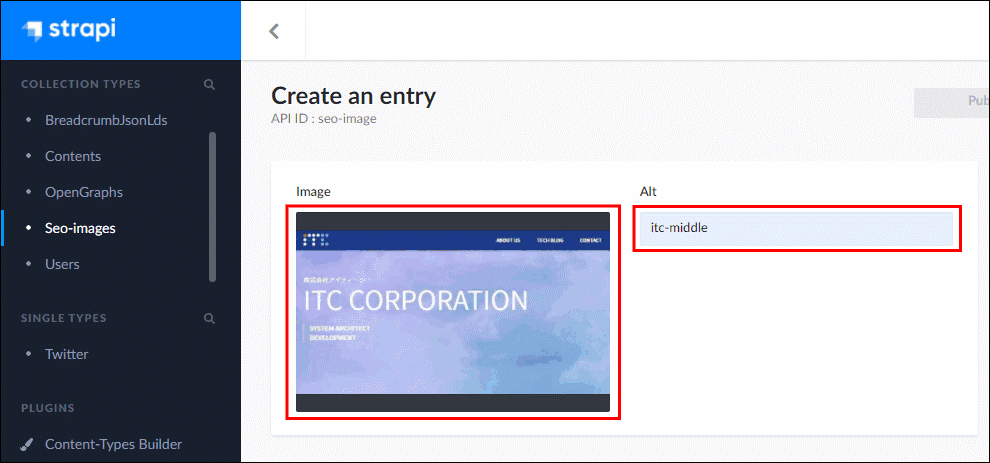Open Content-Types Builder plugin

pyautogui.click(x=114, y=445)
